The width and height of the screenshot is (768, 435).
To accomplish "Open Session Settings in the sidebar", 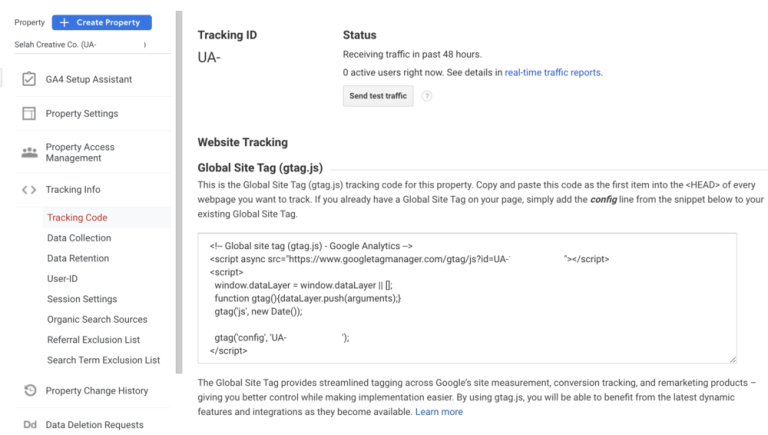I will 82,299.
